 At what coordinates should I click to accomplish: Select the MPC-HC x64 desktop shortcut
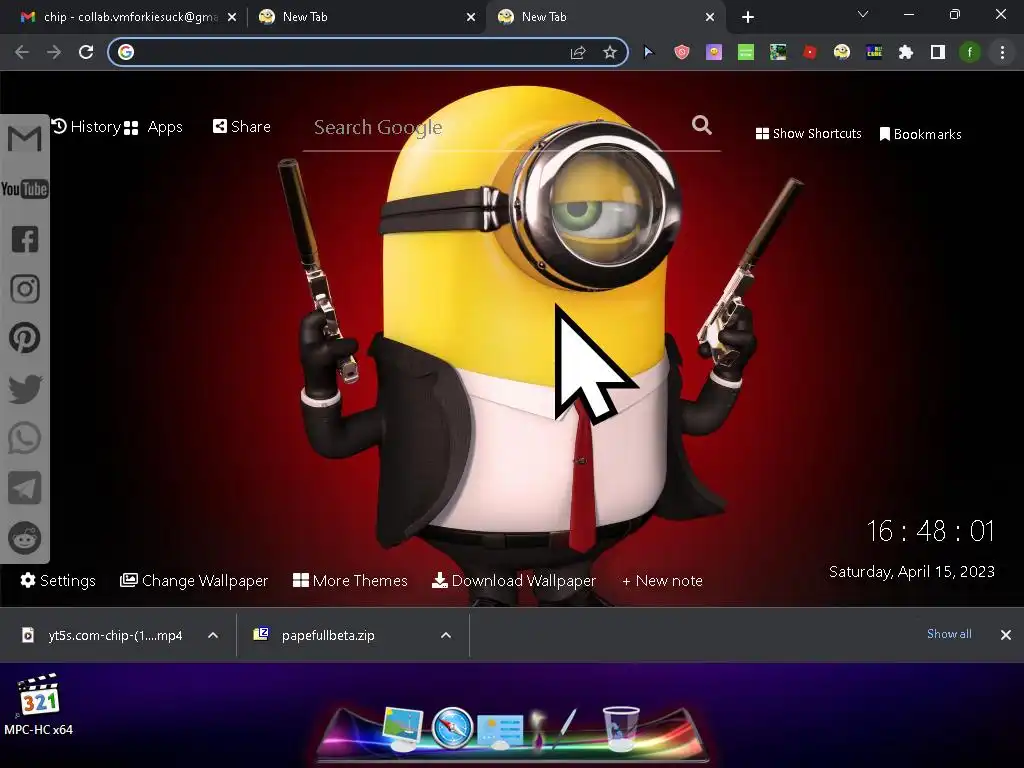point(38,705)
